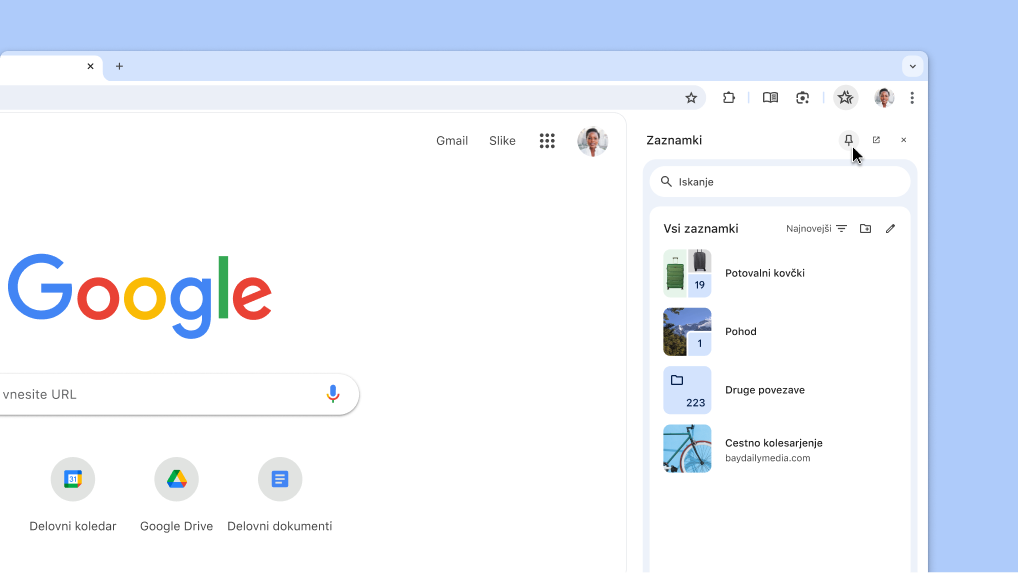The width and height of the screenshot is (1018, 573).
Task: Open the Slike link
Action: pyautogui.click(x=503, y=141)
